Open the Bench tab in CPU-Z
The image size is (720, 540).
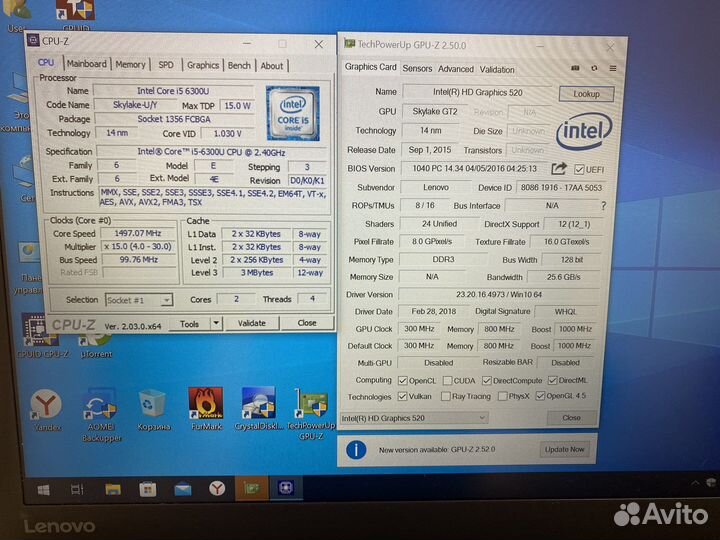239,66
